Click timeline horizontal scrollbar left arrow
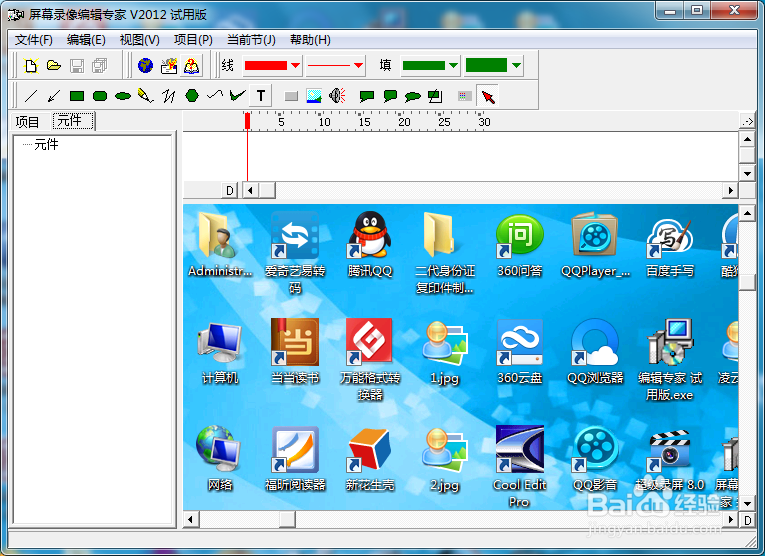This screenshot has width=765, height=556. click(x=251, y=190)
